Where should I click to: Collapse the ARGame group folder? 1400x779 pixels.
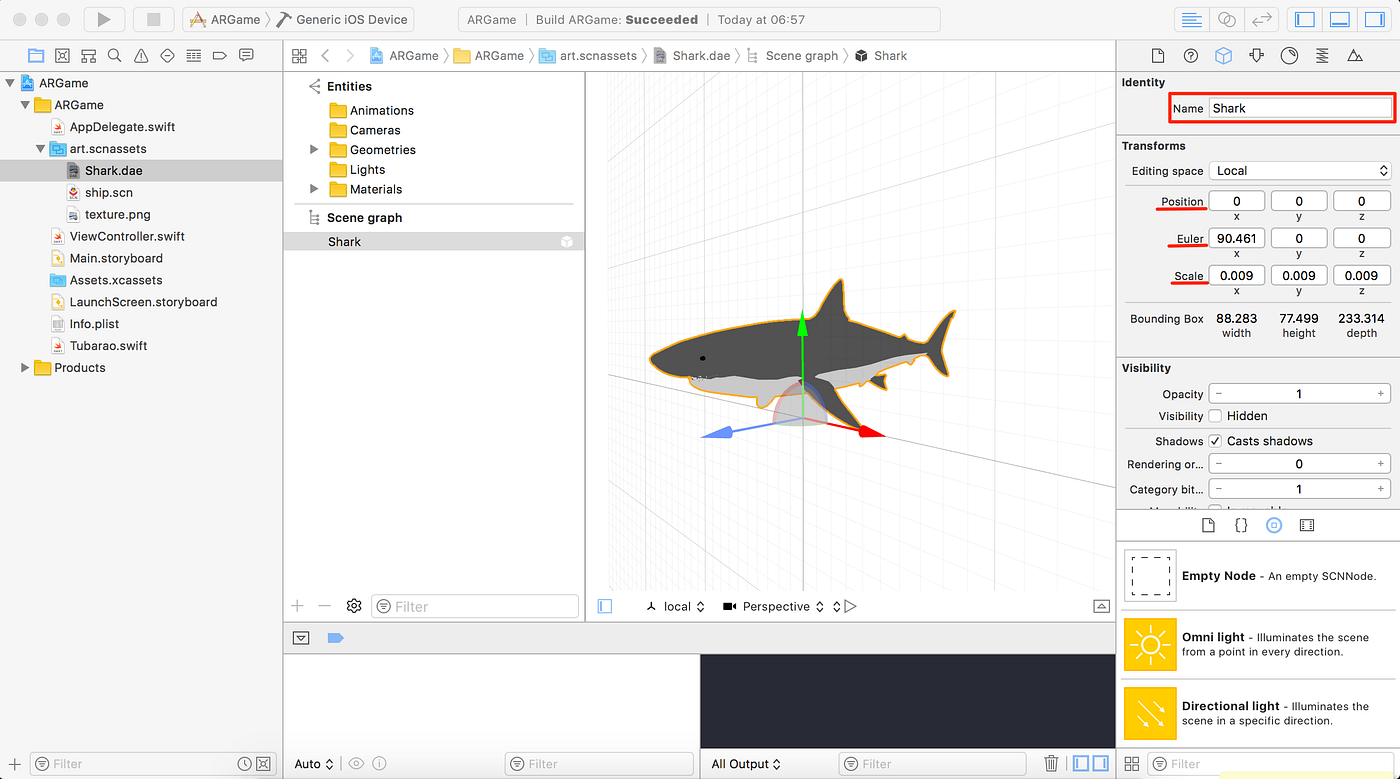(25, 105)
